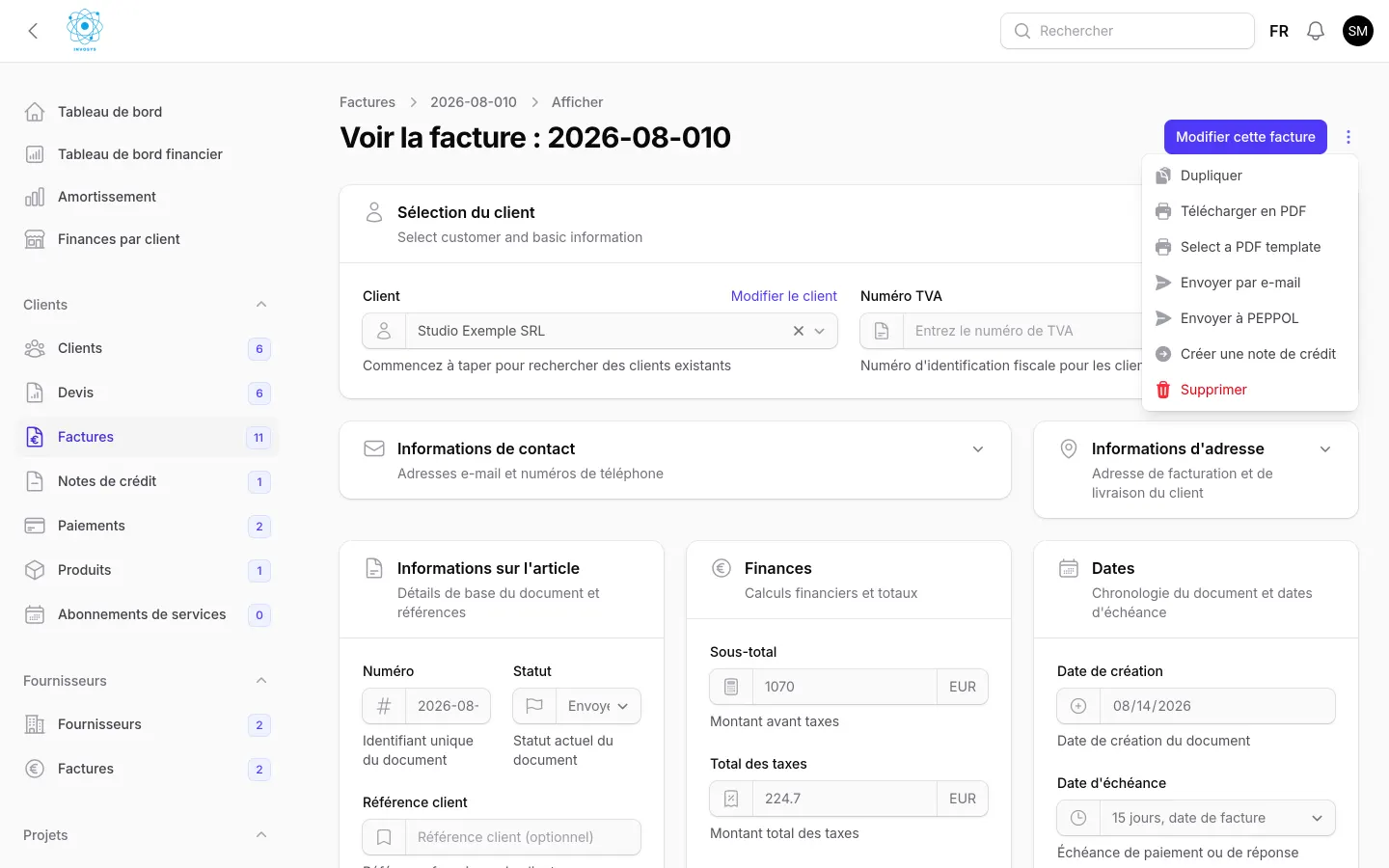1389x868 pixels.
Task: Expand Informations d'adresse section
Action: pos(1325,449)
